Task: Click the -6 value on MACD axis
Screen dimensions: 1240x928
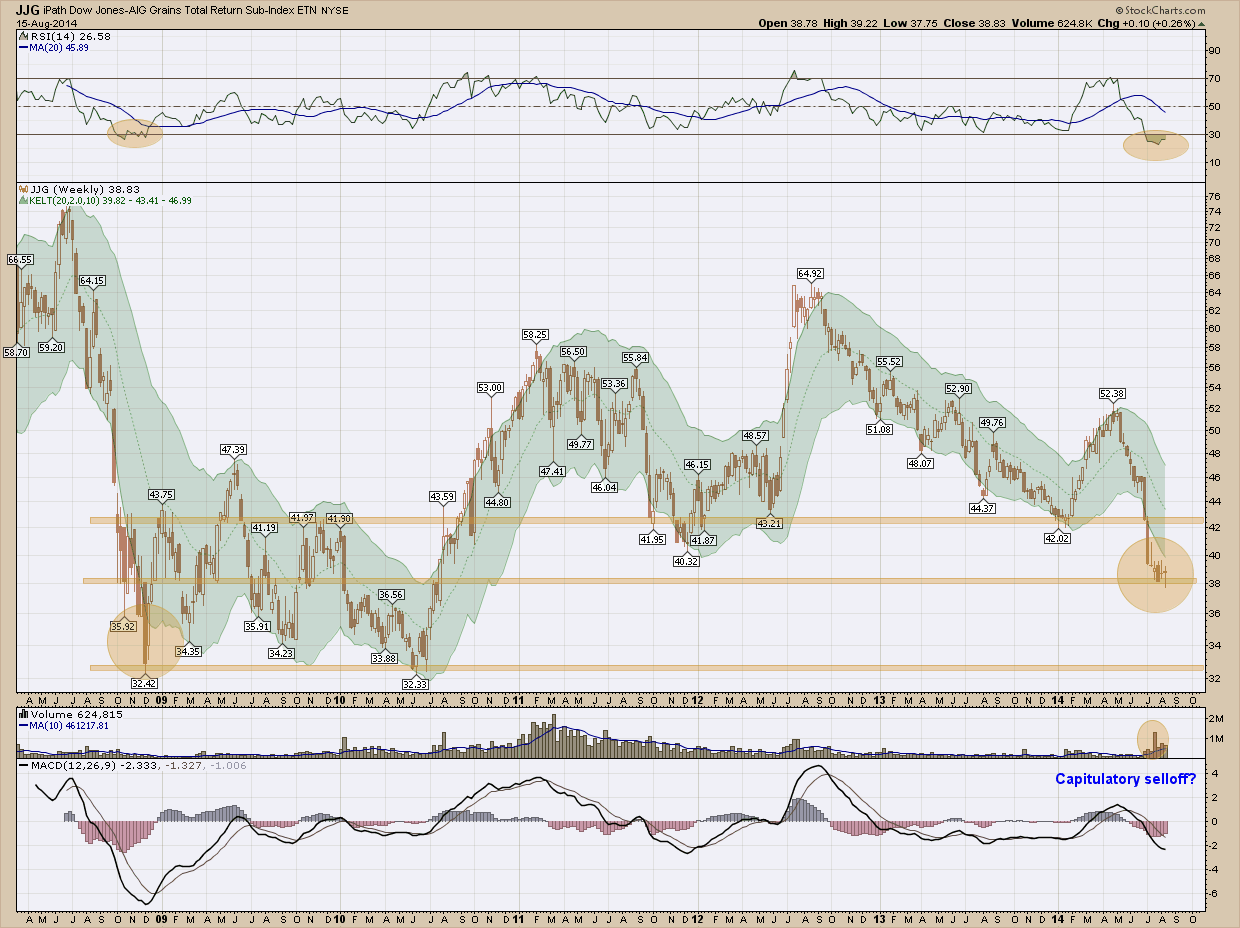Action: tap(1212, 895)
